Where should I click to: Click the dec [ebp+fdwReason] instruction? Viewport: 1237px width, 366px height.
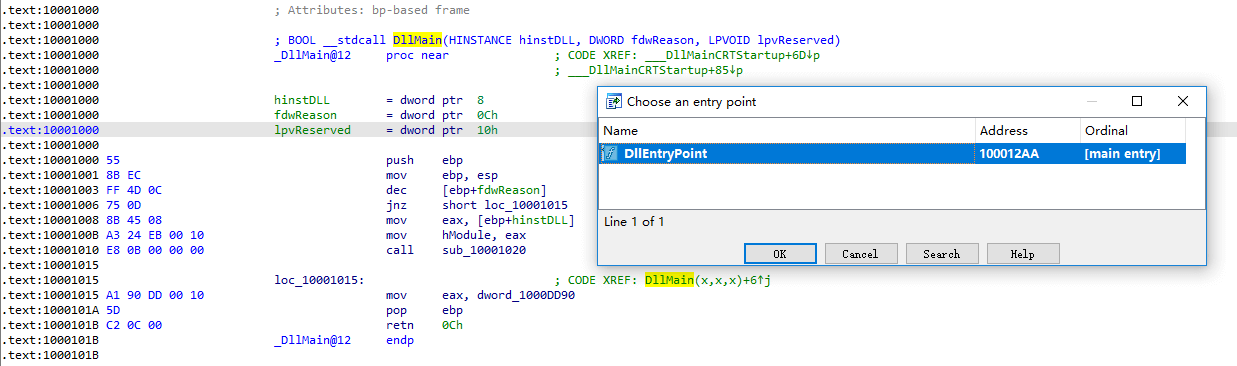coord(466,190)
